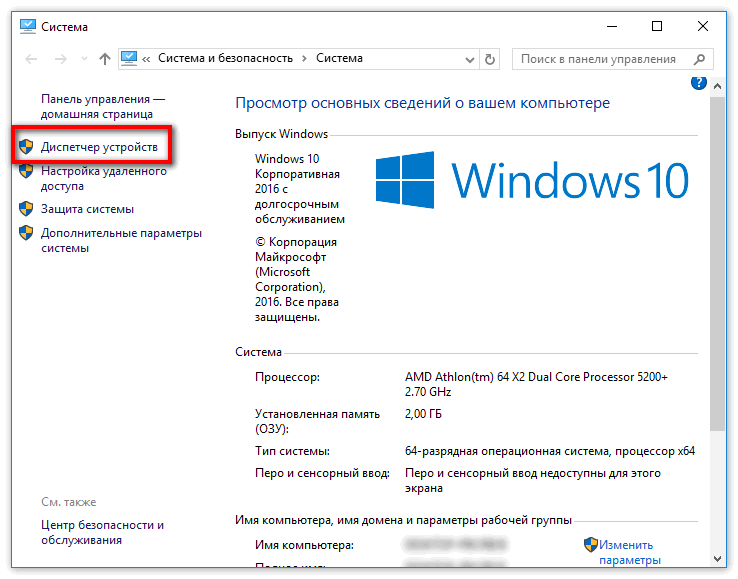Viewport: 738px width, 579px height.
Task: Click the Система window title icon
Action: [x=28, y=26]
